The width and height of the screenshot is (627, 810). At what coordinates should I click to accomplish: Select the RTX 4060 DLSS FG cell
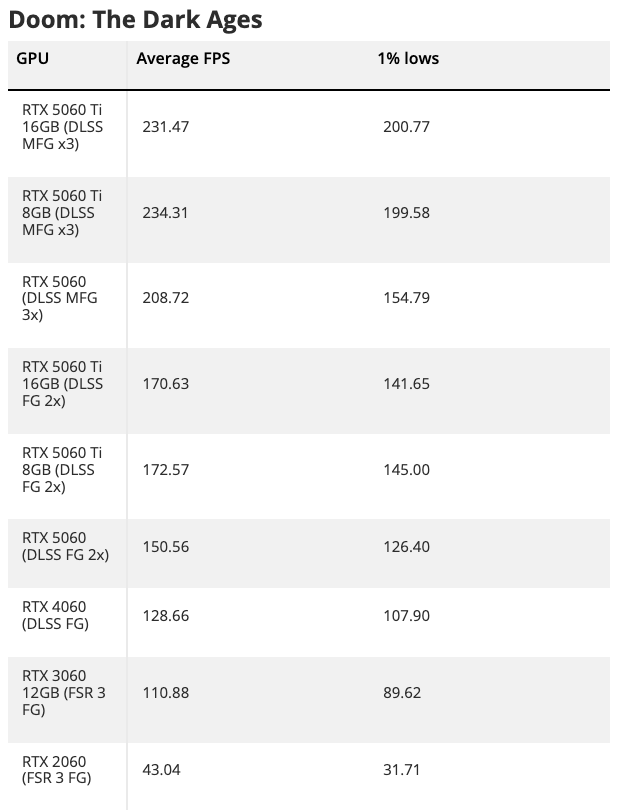(x=56, y=615)
